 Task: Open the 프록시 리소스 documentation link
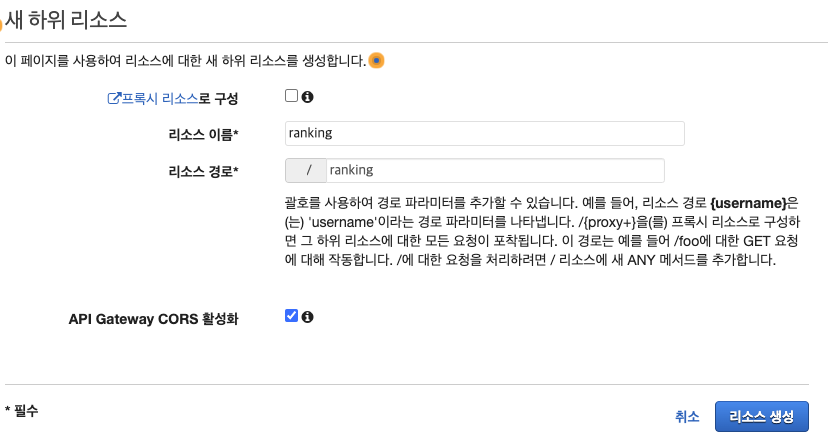coord(159,98)
